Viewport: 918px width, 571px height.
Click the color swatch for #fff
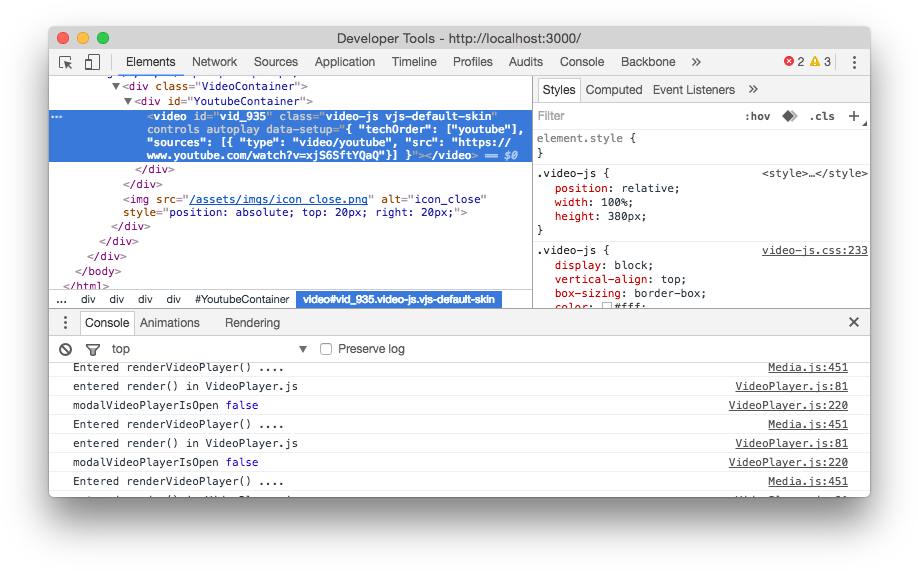[607, 306]
